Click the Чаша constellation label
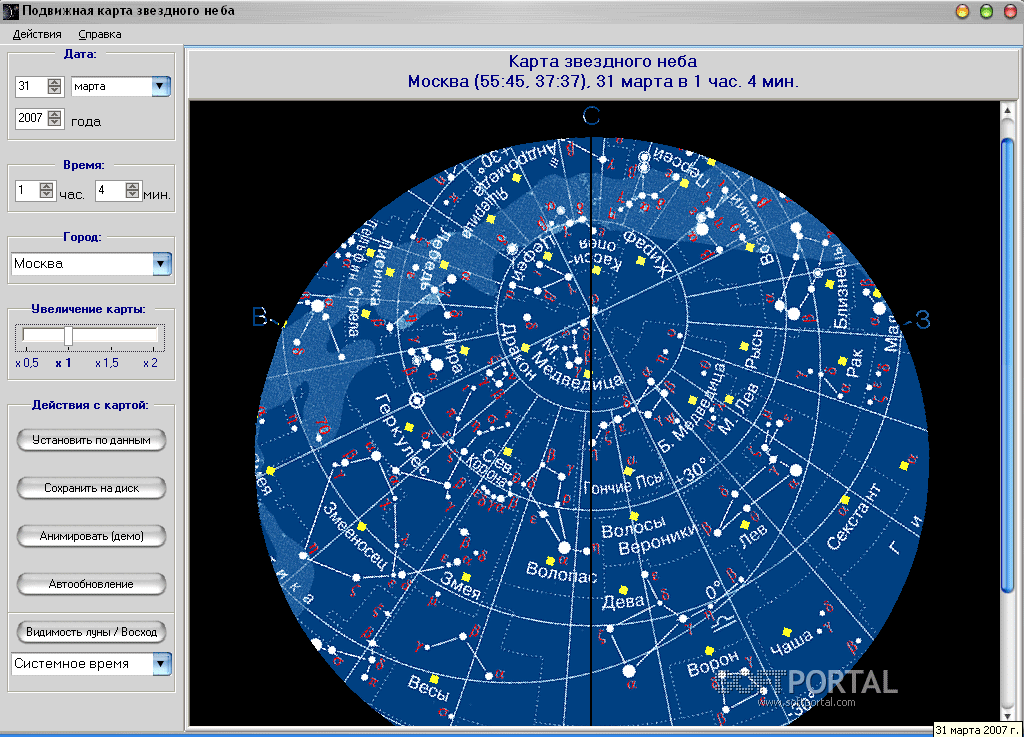This screenshot has height=737, width=1024. pyautogui.click(x=792, y=642)
